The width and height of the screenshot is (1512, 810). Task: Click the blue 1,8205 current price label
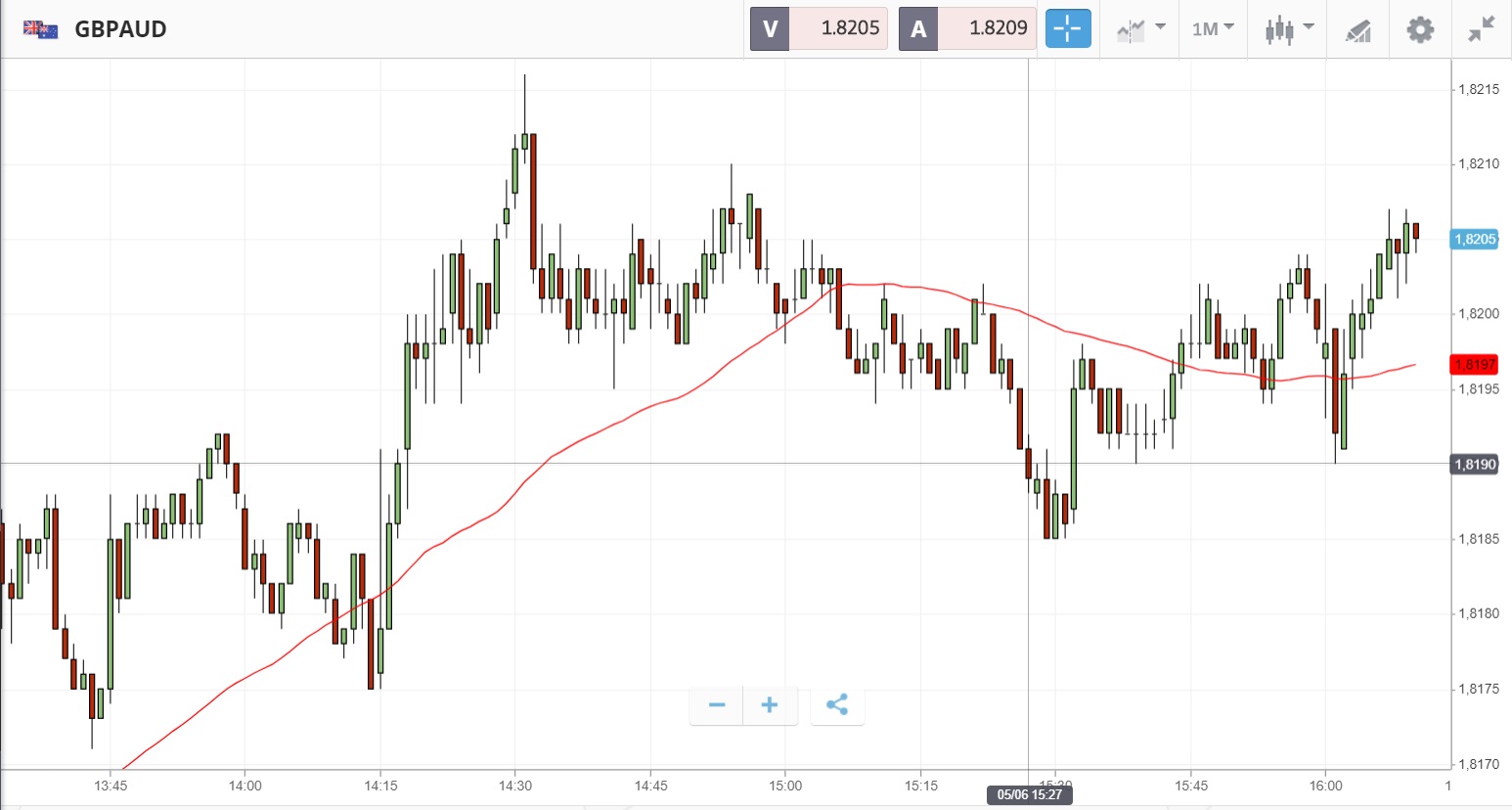(1475, 240)
